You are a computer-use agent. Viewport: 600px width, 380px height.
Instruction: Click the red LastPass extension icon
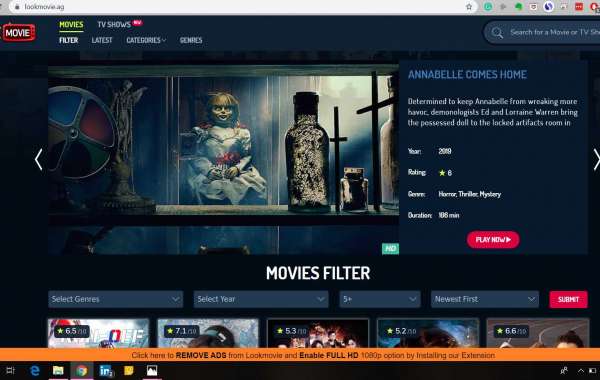pos(579,7)
